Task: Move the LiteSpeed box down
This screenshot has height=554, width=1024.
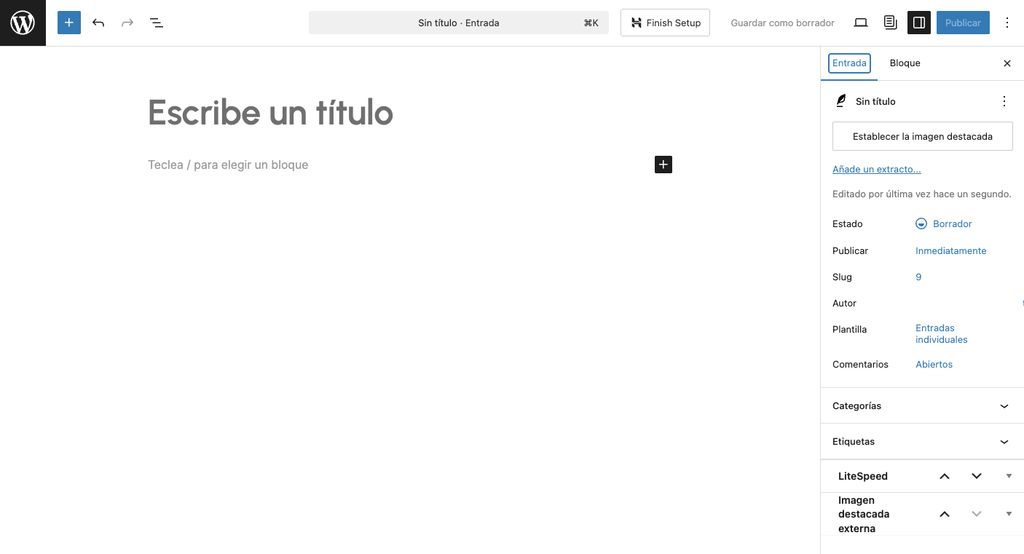Action: [976, 476]
